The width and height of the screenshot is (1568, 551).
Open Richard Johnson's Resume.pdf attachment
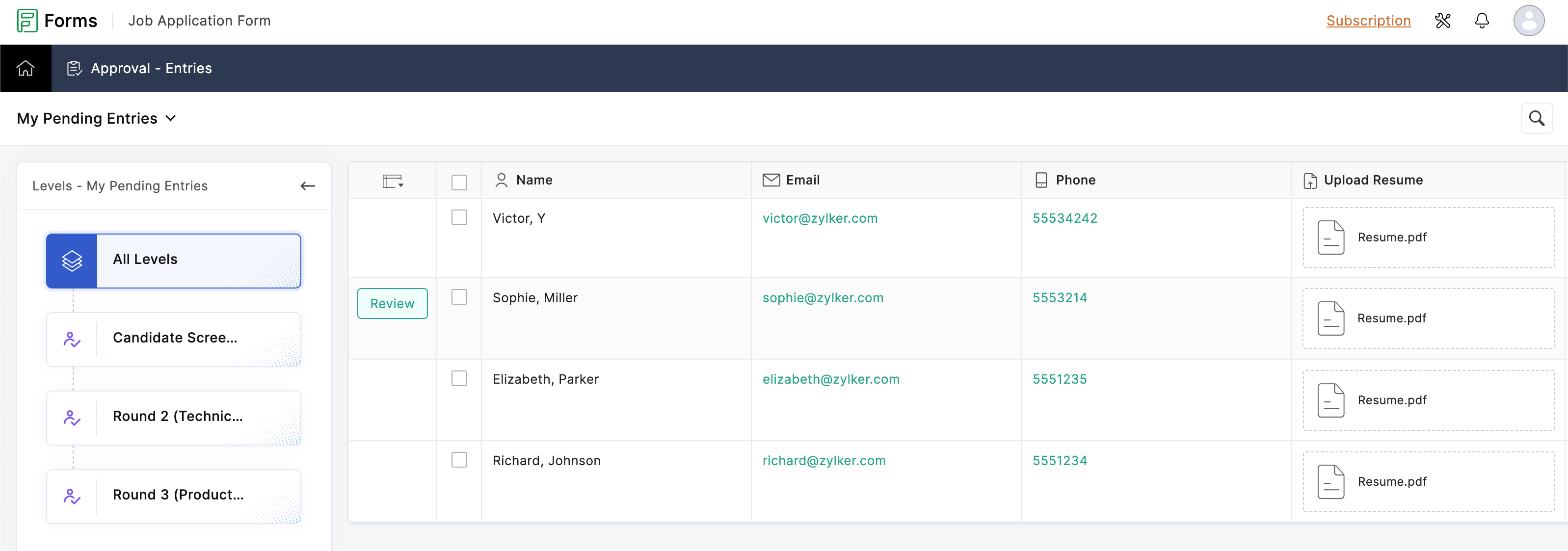tap(1391, 482)
